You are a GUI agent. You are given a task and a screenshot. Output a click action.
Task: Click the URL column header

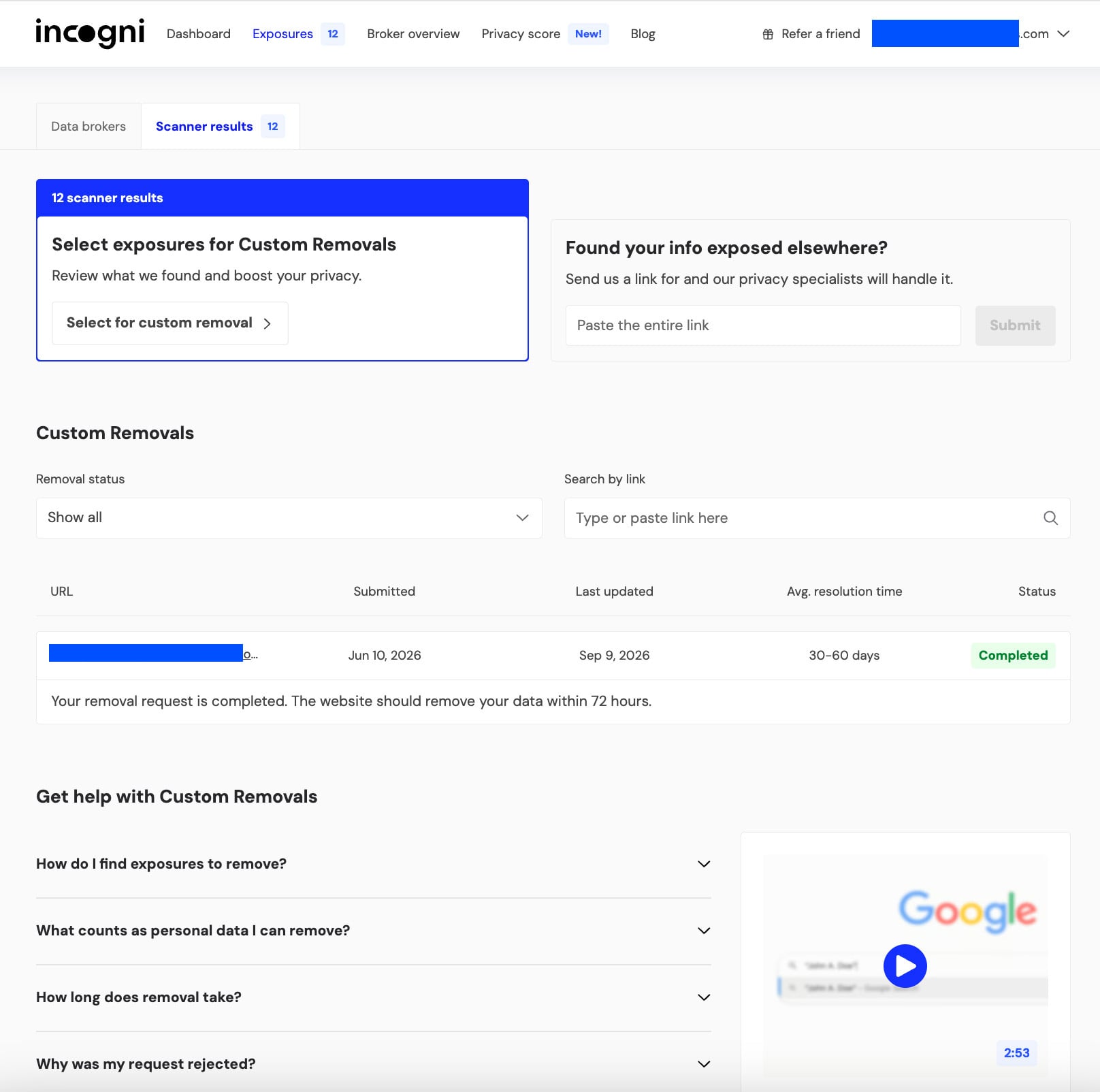pyautogui.click(x=61, y=592)
